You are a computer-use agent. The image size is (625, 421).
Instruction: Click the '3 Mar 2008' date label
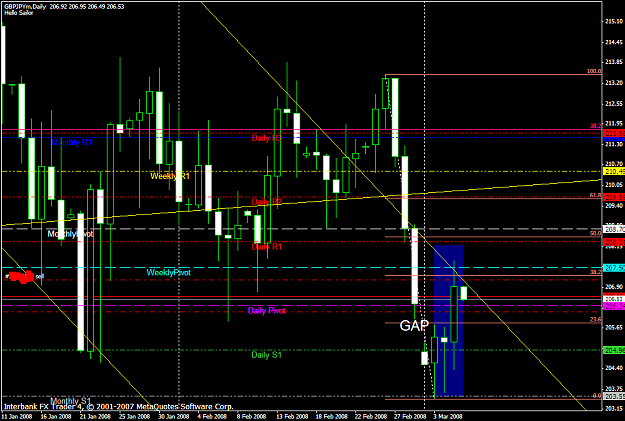click(448, 417)
